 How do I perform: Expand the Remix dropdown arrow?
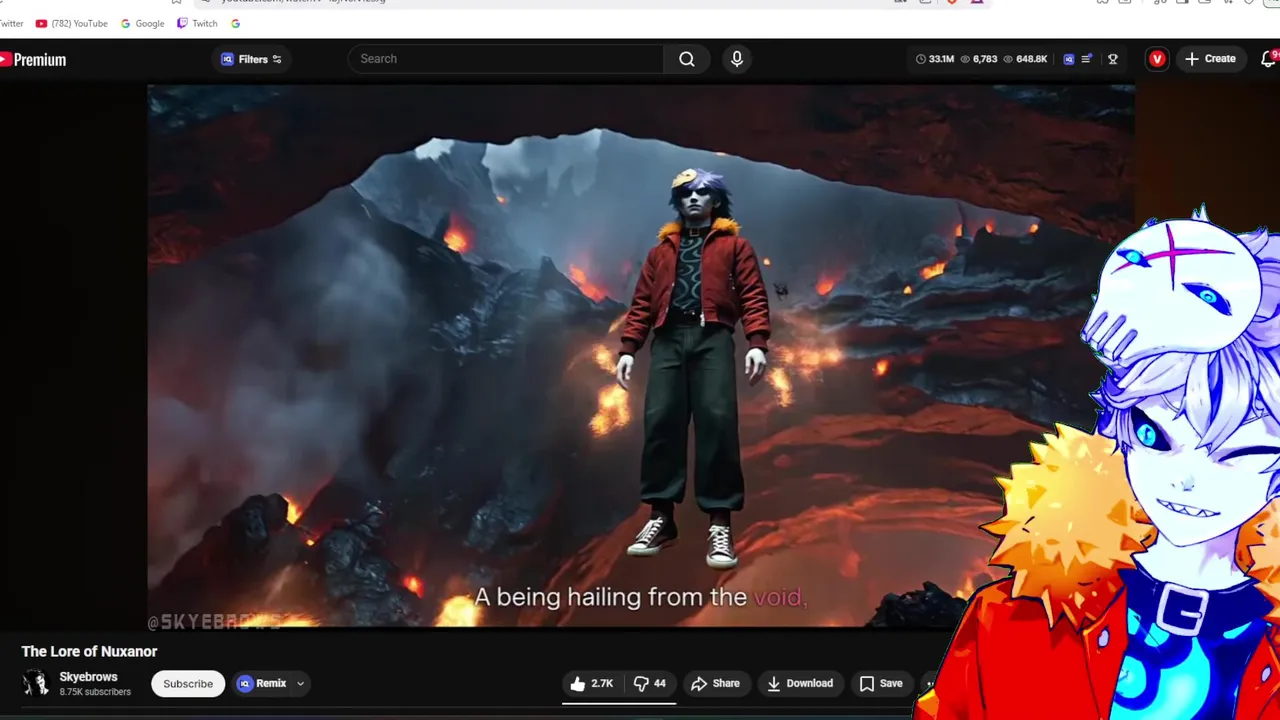(300, 684)
